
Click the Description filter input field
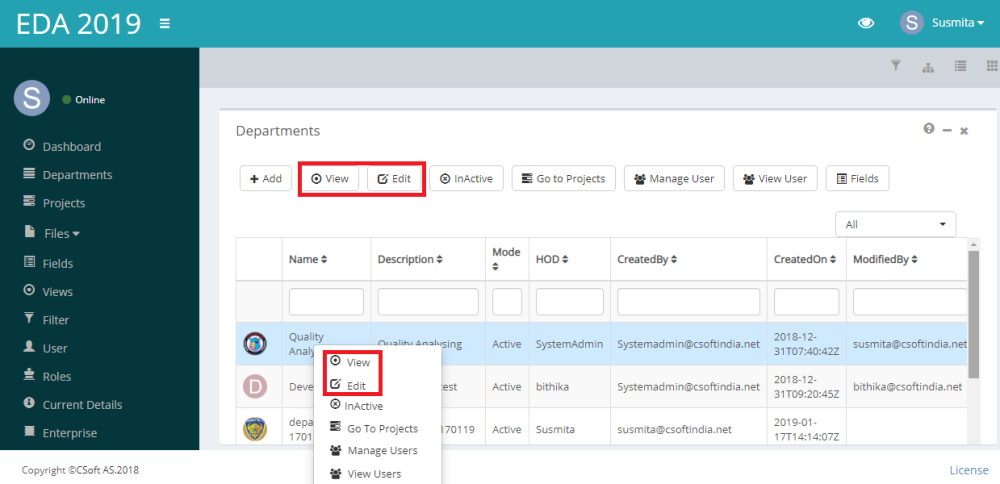tap(428, 302)
